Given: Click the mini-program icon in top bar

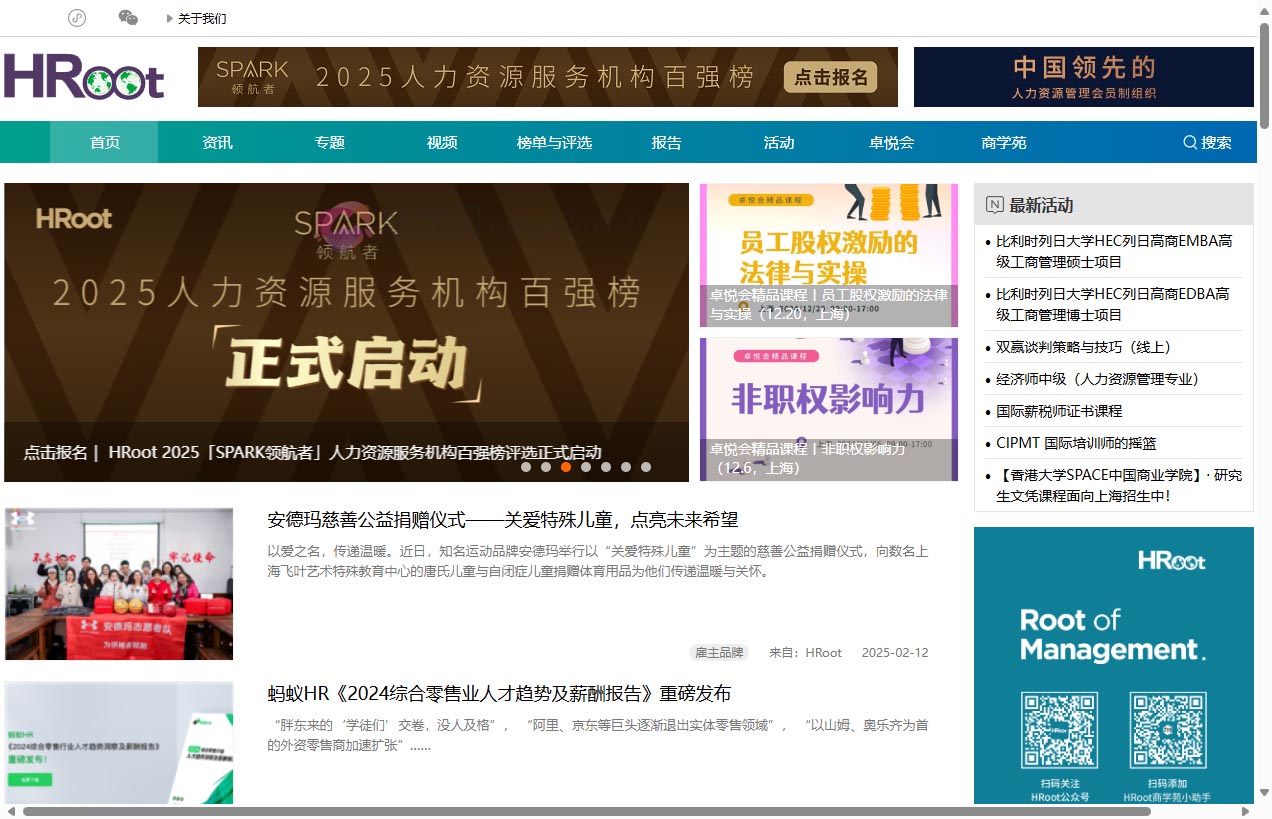Looking at the screenshot, I should [x=77, y=18].
